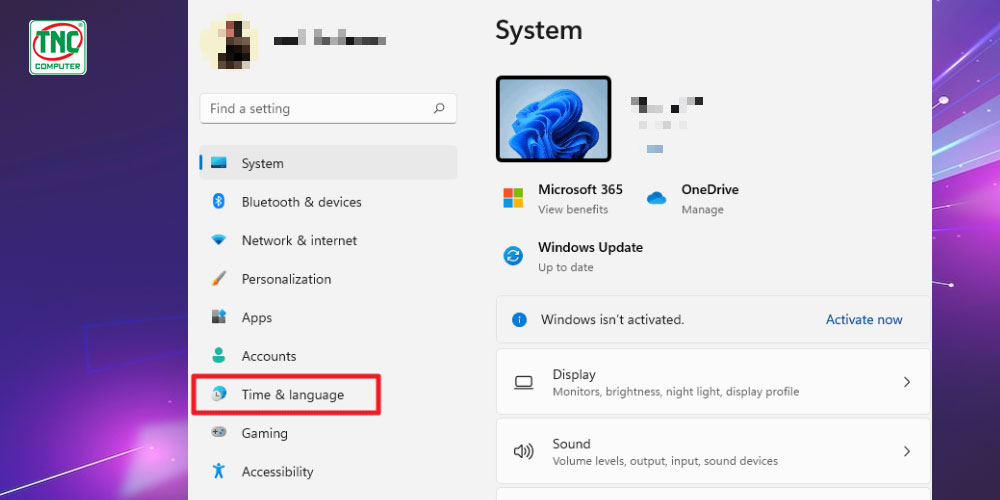This screenshot has width=1000, height=500.
Task: Click the Time & language globe icon
Action: coord(219,394)
